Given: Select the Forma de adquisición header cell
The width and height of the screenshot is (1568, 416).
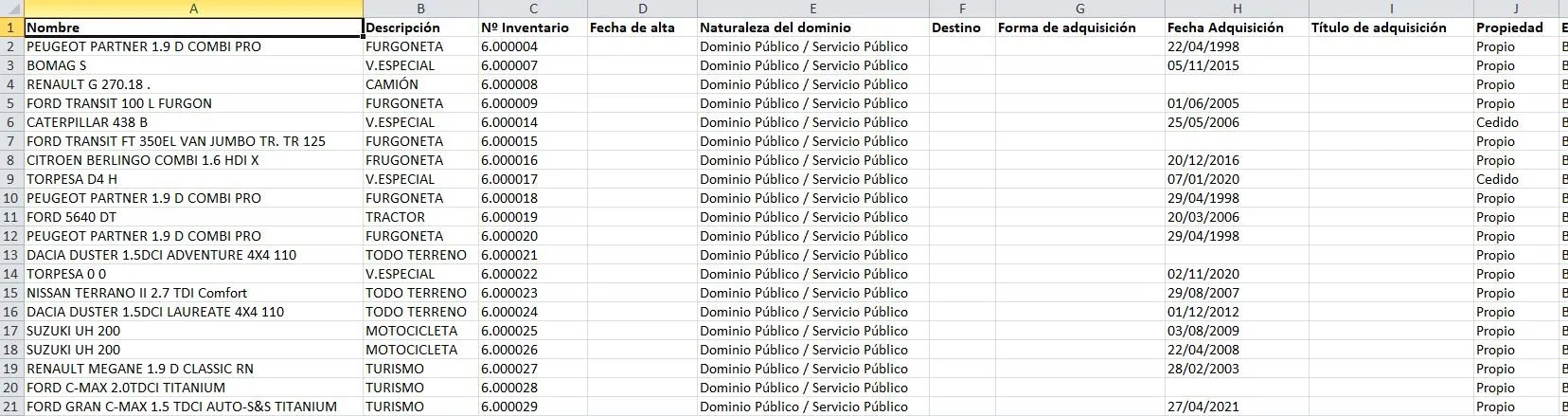Looking at the screenshot, I should 1079,27.
